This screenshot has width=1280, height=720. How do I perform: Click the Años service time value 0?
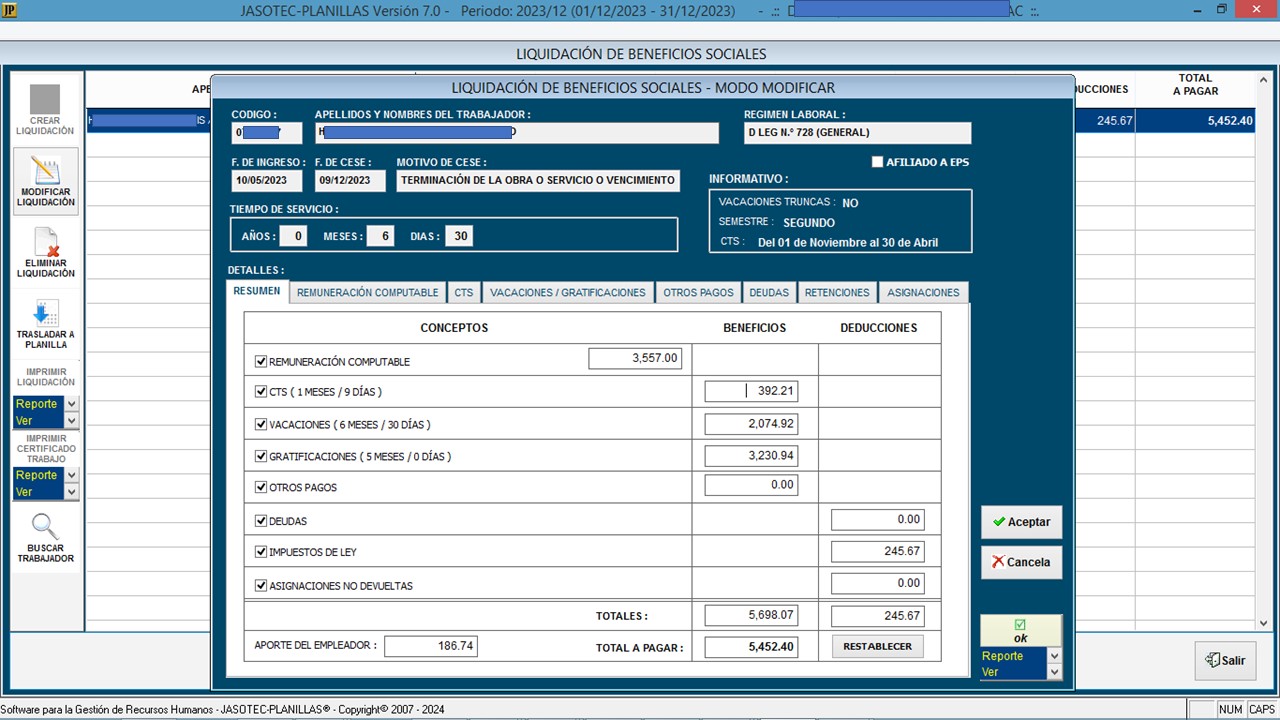pyautogui.click(x=293, y=237)
